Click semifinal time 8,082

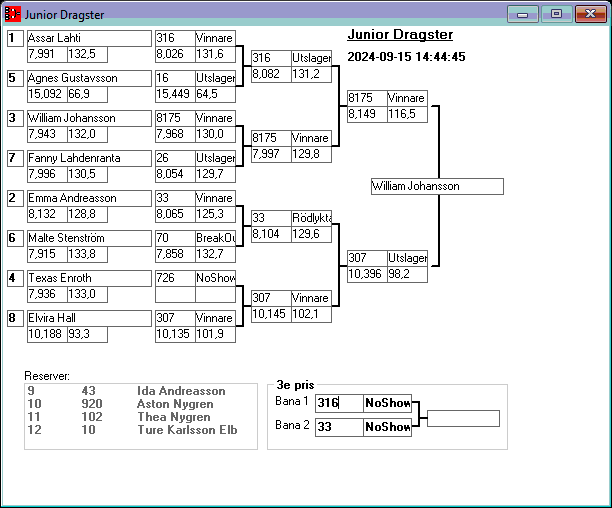click(x=271, y=74)
